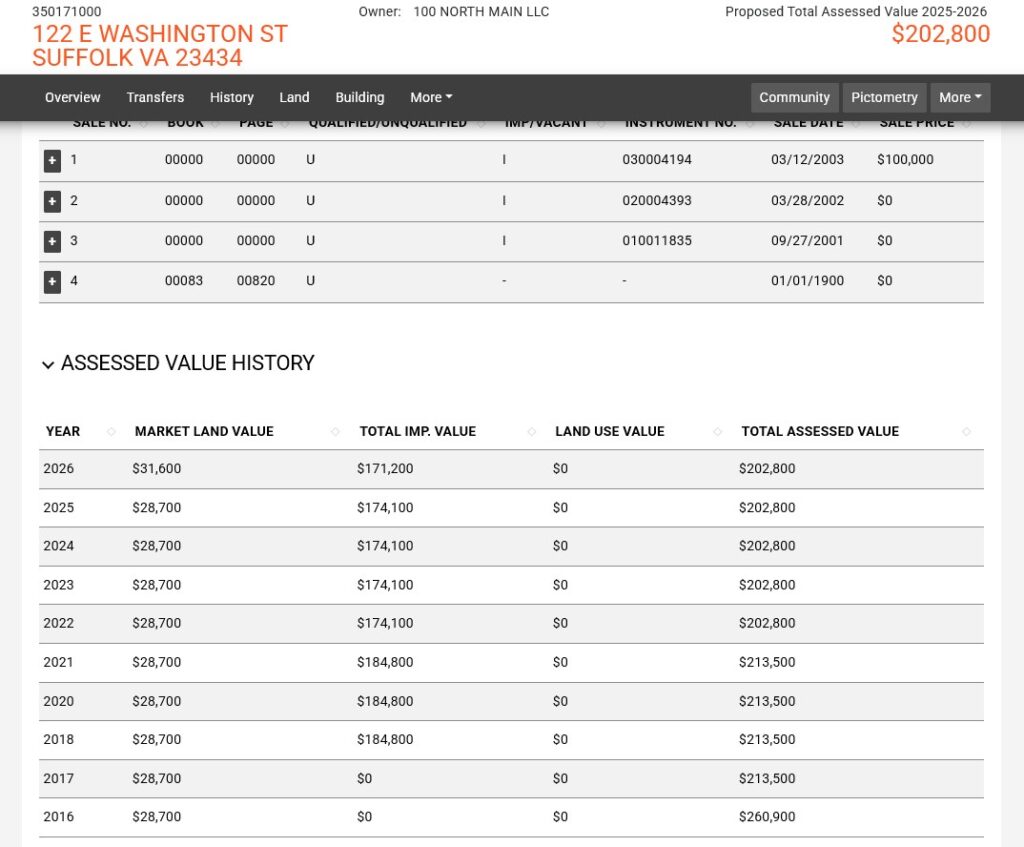The width and height of the screenshot is (1024, 847).
Task: Select the 2025 year cell
Action: click(59, 508)
